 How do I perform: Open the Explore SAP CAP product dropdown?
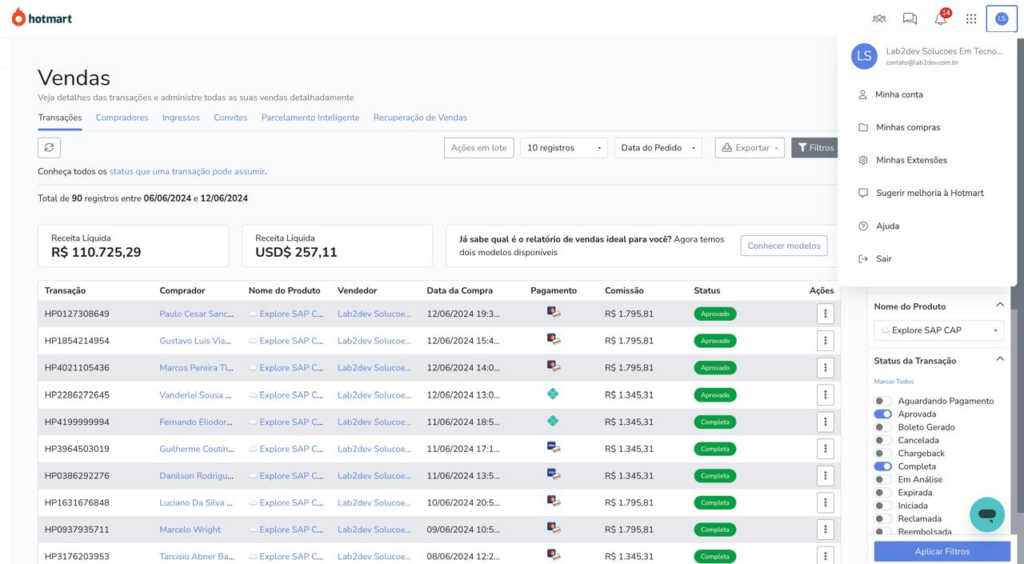pyautogui.click(x=938, y=330)
